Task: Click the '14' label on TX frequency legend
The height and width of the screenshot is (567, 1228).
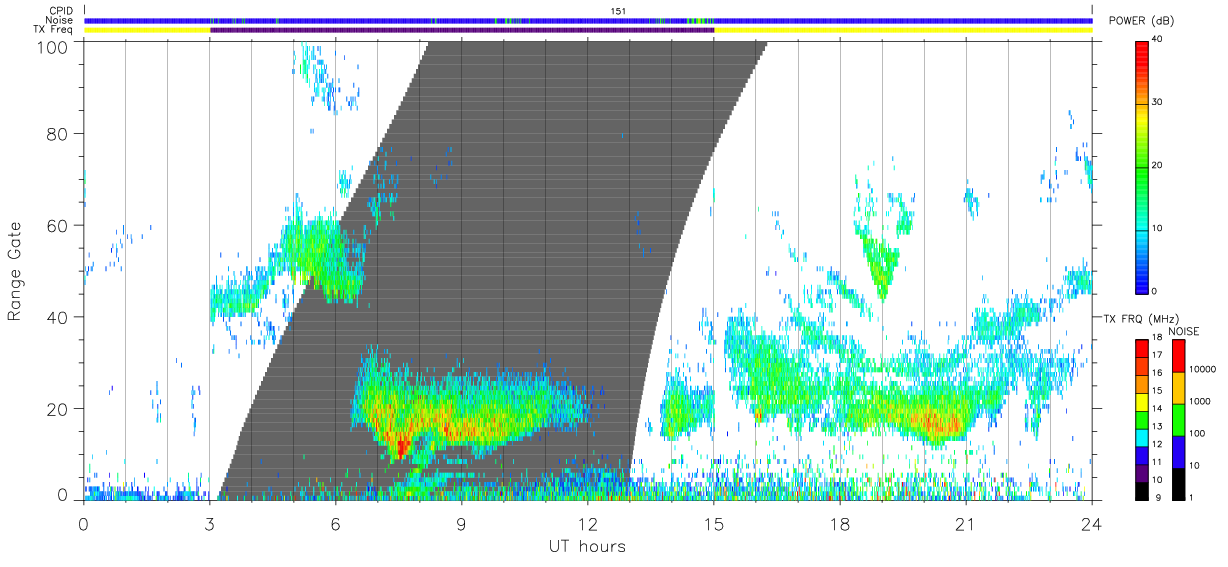Action: 1156,410
